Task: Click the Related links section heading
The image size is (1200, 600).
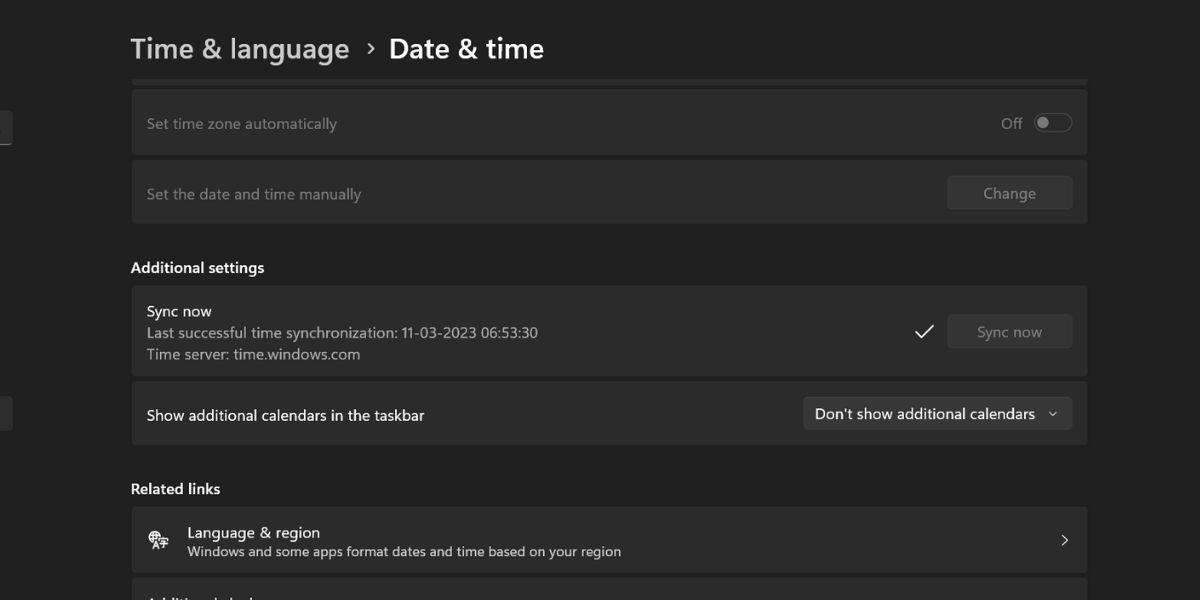Action: click(x=176, y=489)
